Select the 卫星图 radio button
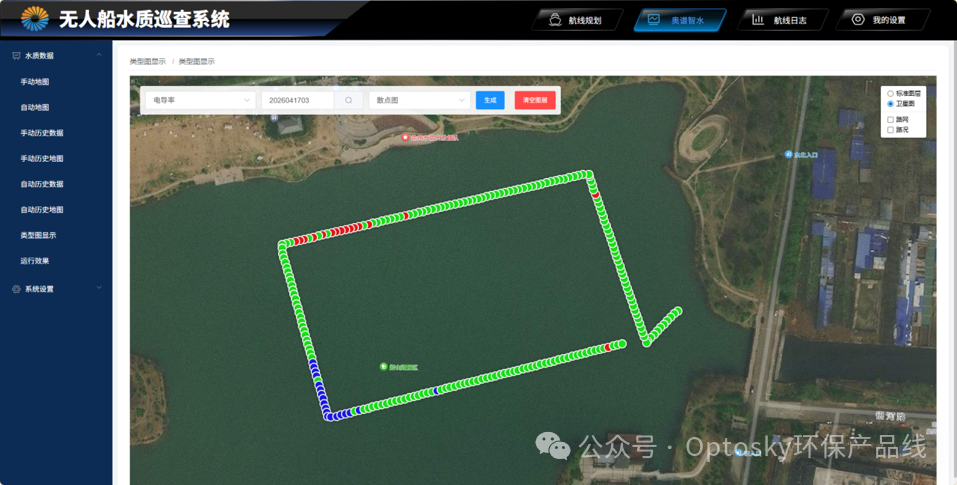957x485 pixels. coord(890,104)
